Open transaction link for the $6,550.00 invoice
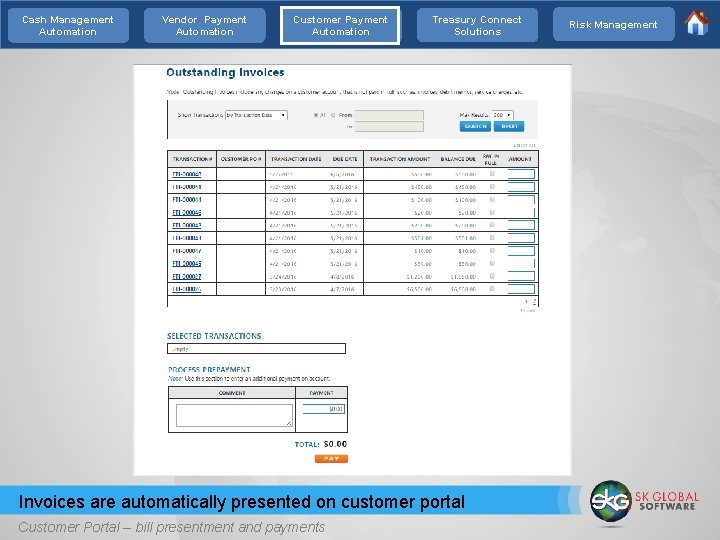720x540 pixels. click(186, 289)
